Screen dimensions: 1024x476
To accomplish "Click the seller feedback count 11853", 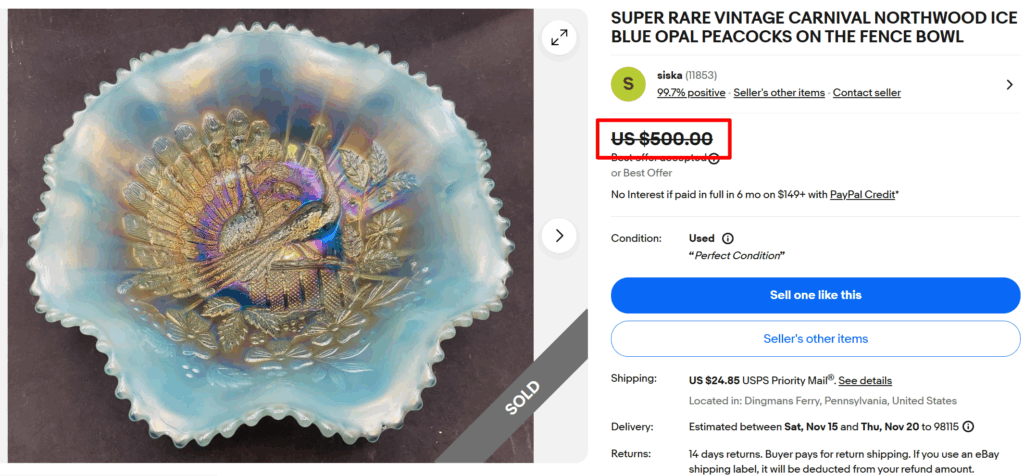I will pyautogui.click(x=701, y=75).
